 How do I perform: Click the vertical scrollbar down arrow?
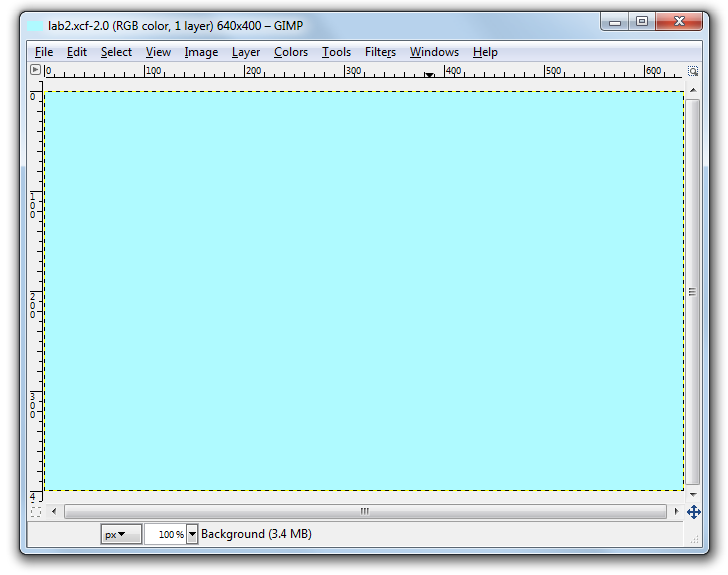pos(693,495)
